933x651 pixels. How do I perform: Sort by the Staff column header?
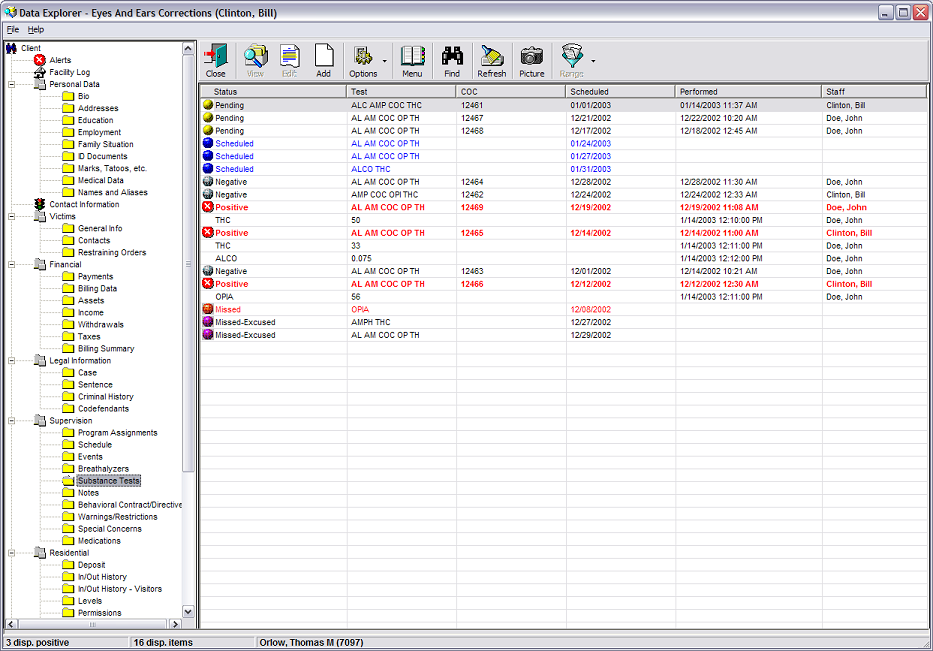coord(874,92)
